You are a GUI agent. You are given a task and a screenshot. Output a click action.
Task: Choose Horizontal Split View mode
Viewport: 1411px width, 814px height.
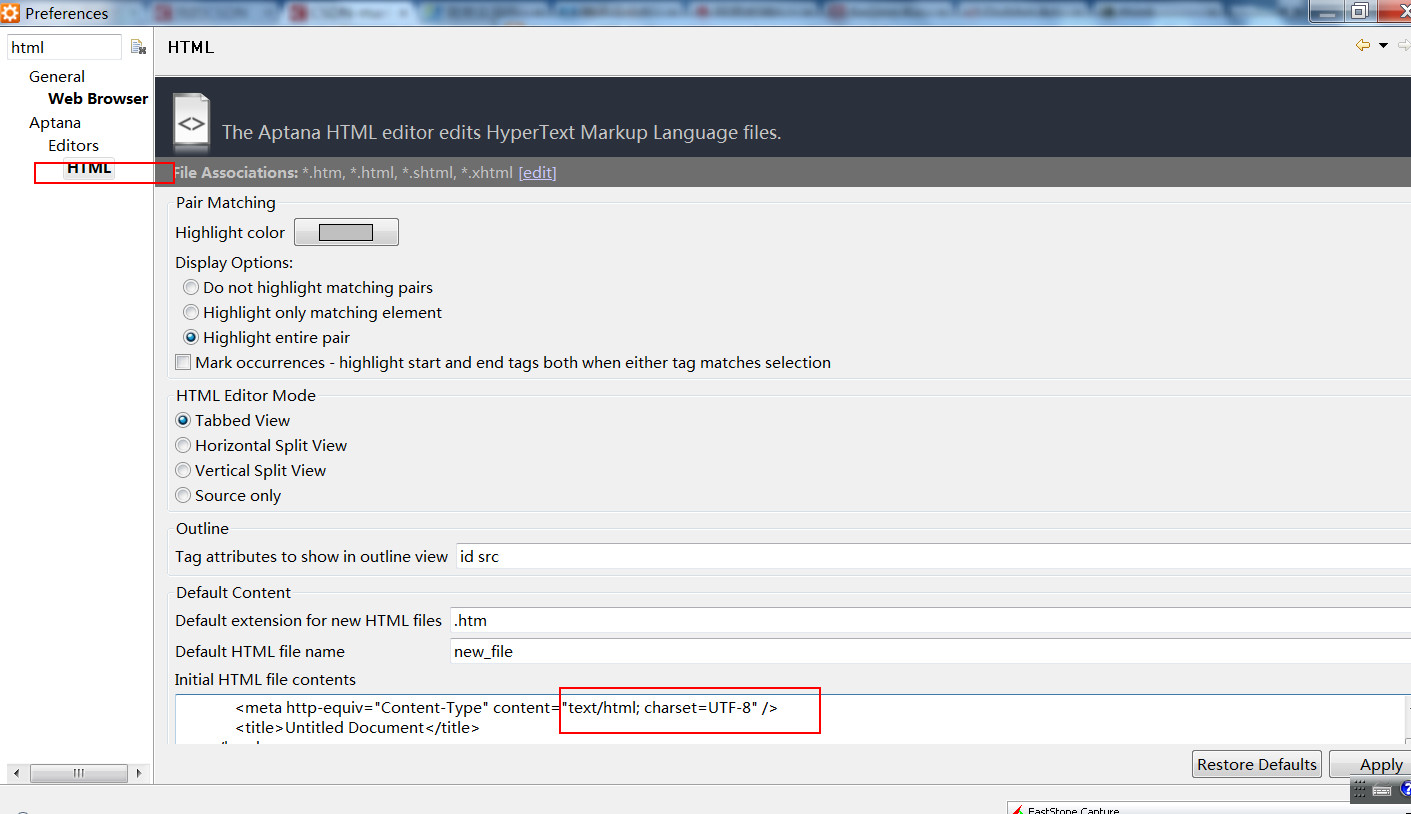pos(183,445)
